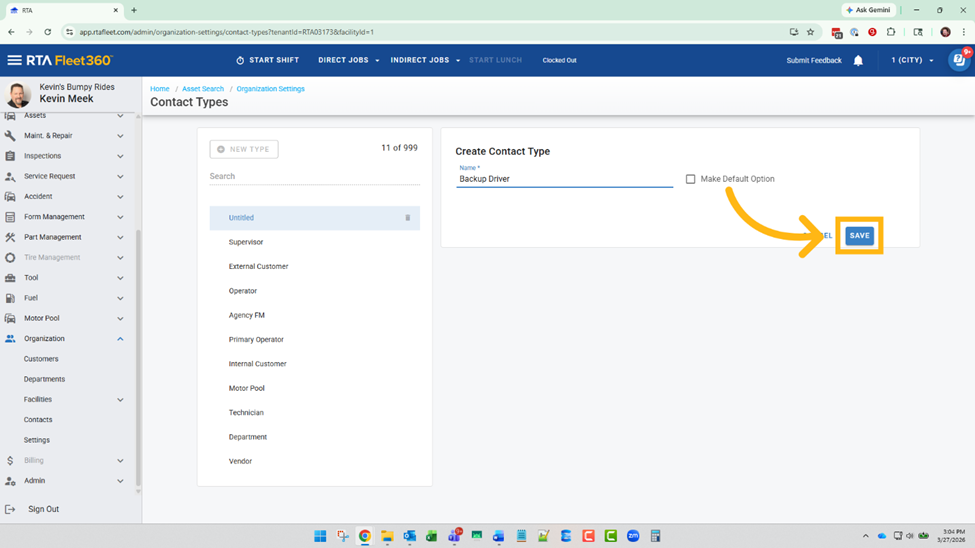Save the new contact type
975x548 pixels.
pyautogui.click(x=859, y=236)
